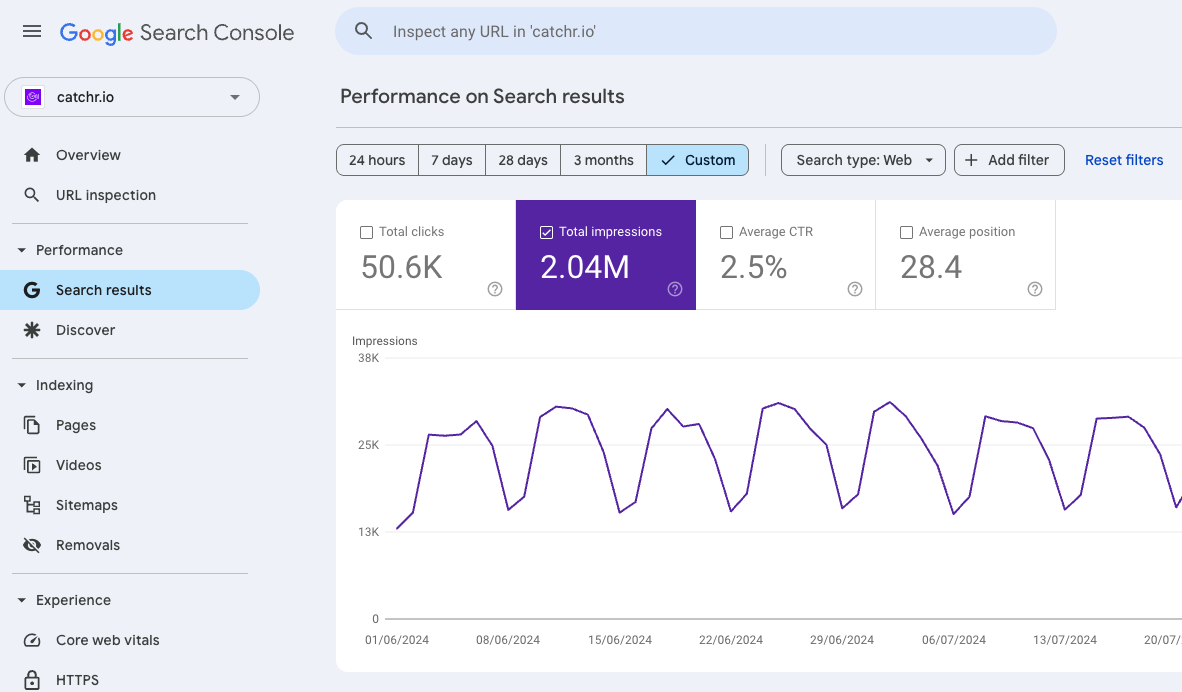Open Search results report
The image size is (1182, 692).
pyautogui.click(x=130, y=290)
